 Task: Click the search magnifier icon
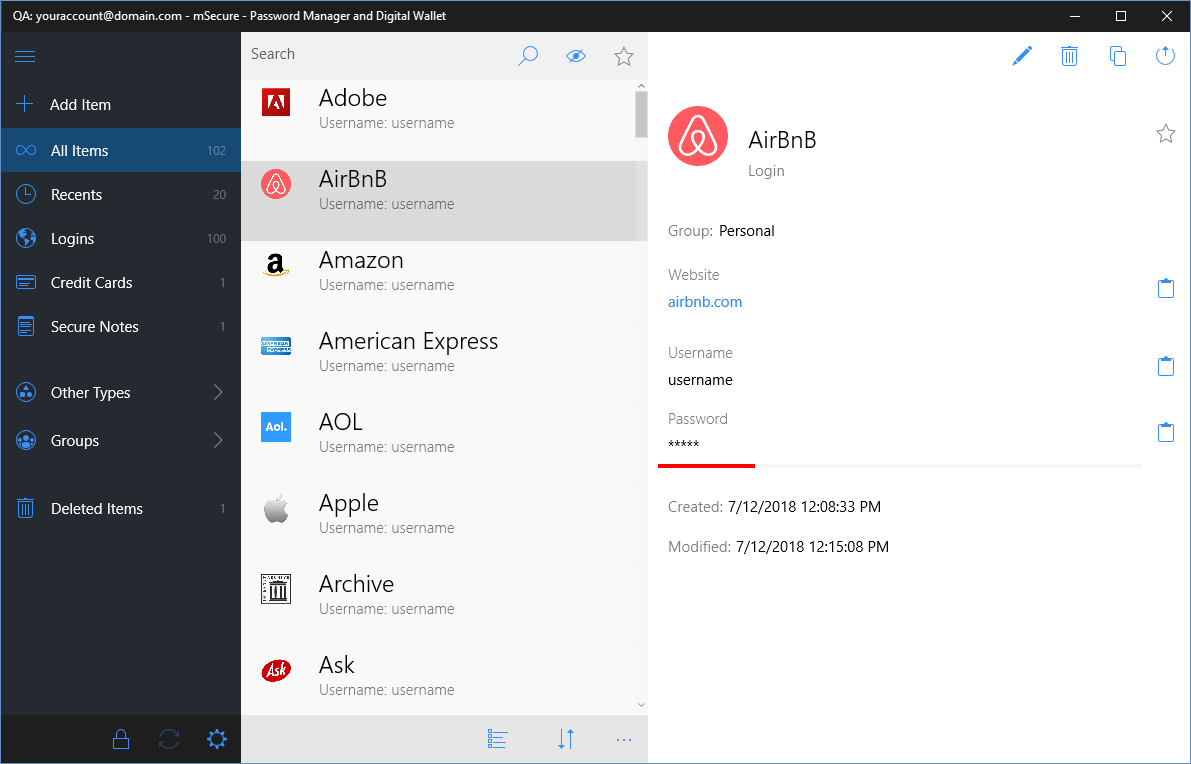528,55
